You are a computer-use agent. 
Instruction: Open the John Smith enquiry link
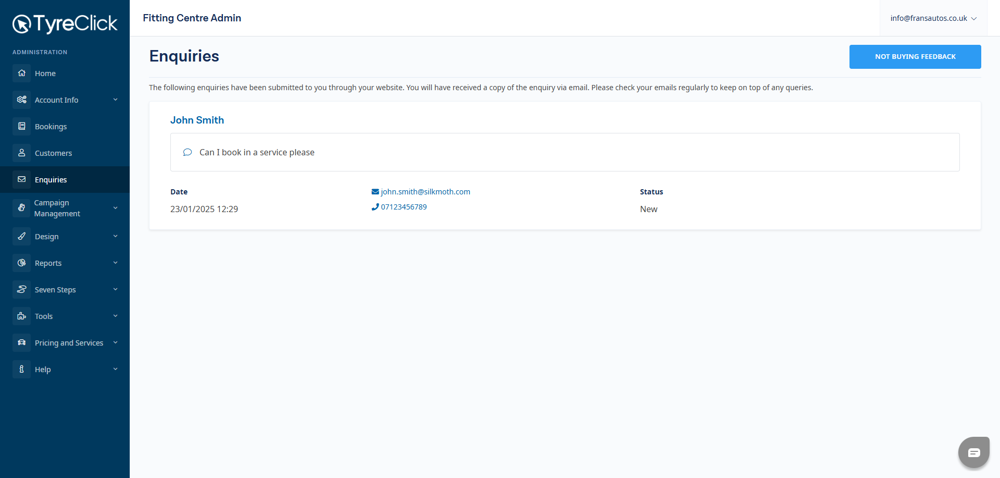click(197, 120)
